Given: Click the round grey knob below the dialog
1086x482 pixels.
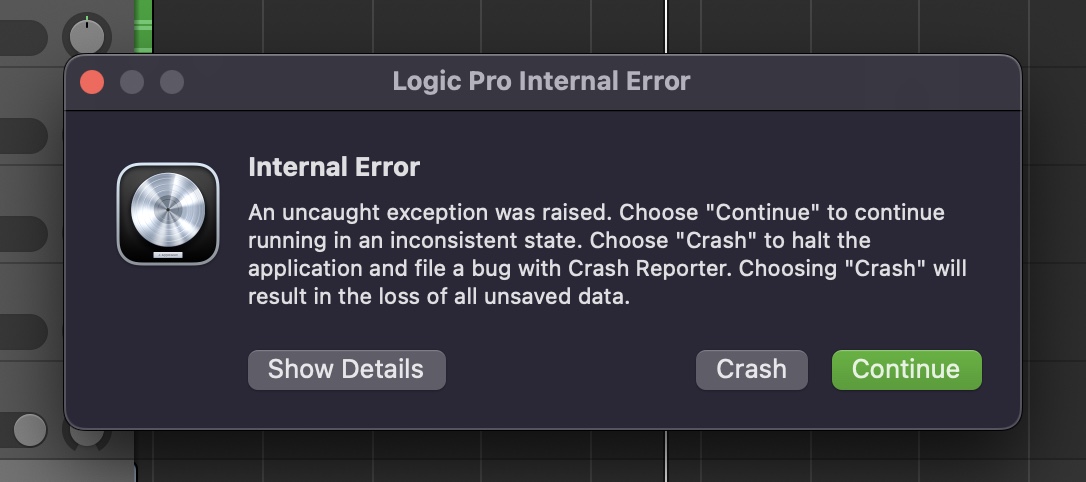Looking at the screenshot, I should pos(30,430).
